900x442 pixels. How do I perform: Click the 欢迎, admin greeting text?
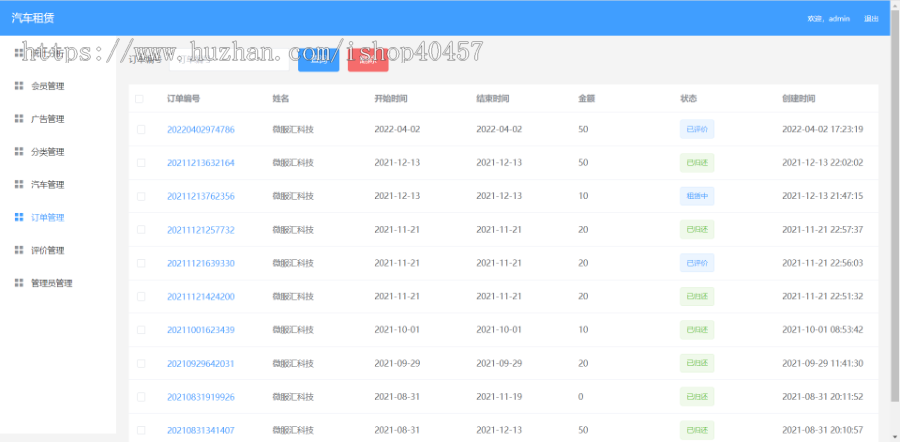click(x=828, y=18)
